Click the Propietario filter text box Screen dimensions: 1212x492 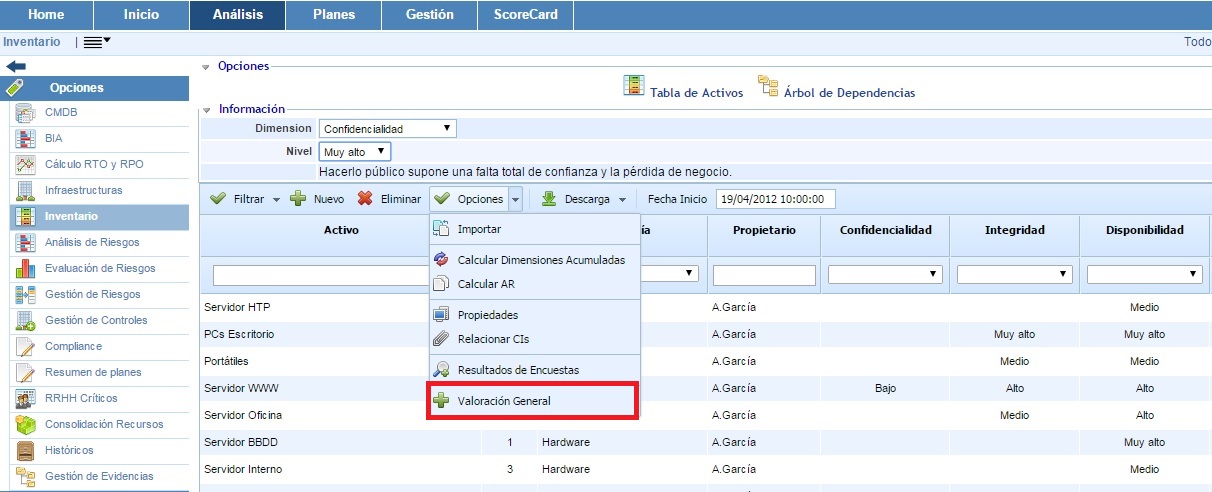pyautogui.click(x=764, y=273)
